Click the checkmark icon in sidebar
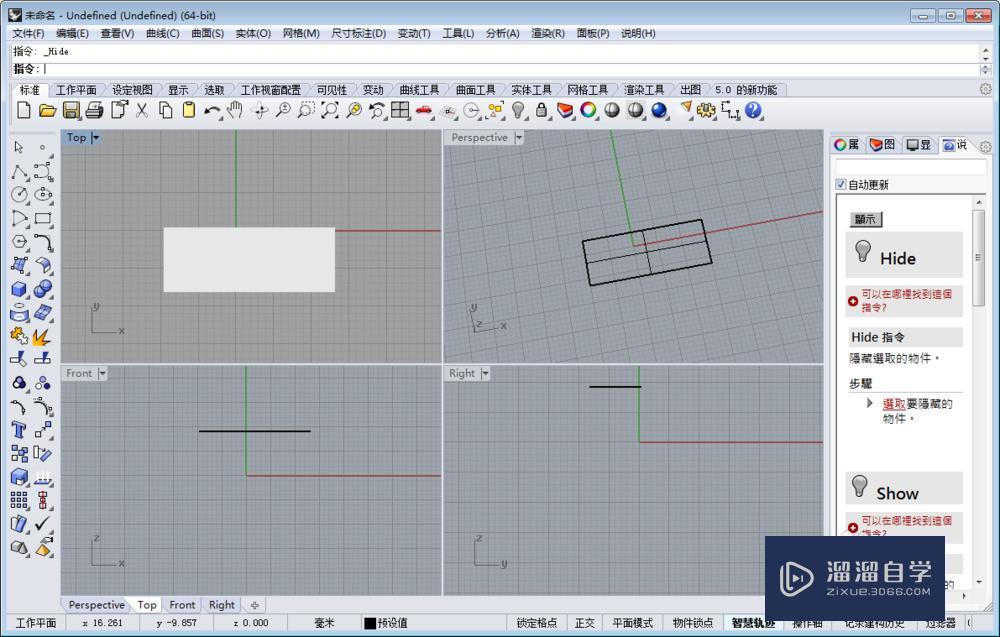The width and height of the screenshot is (1000, 637). 43,524
